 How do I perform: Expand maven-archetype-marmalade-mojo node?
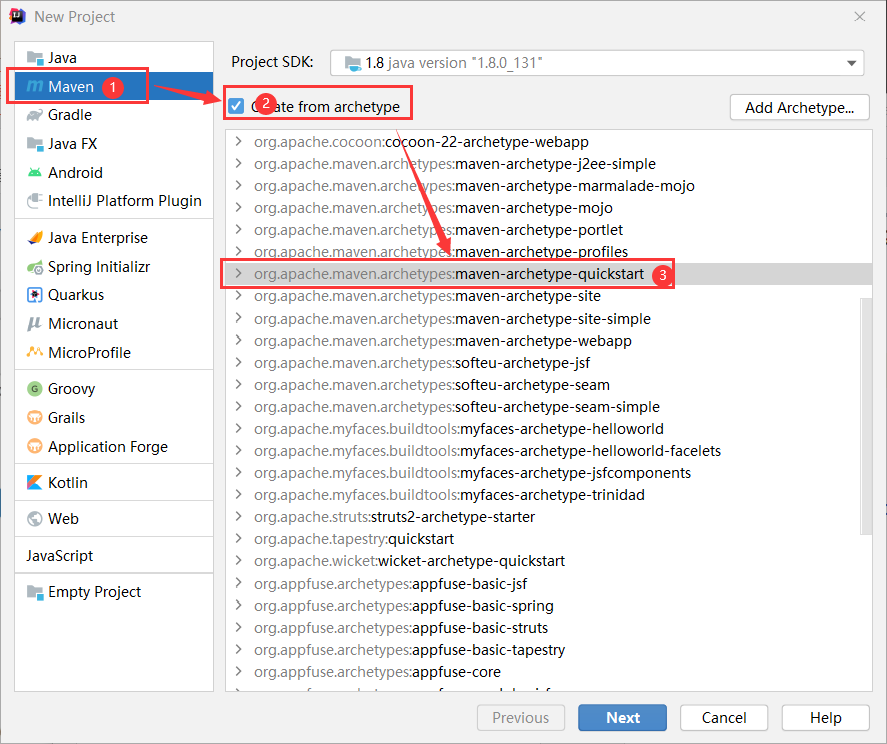pyautogui.click(x=239, y=186)
